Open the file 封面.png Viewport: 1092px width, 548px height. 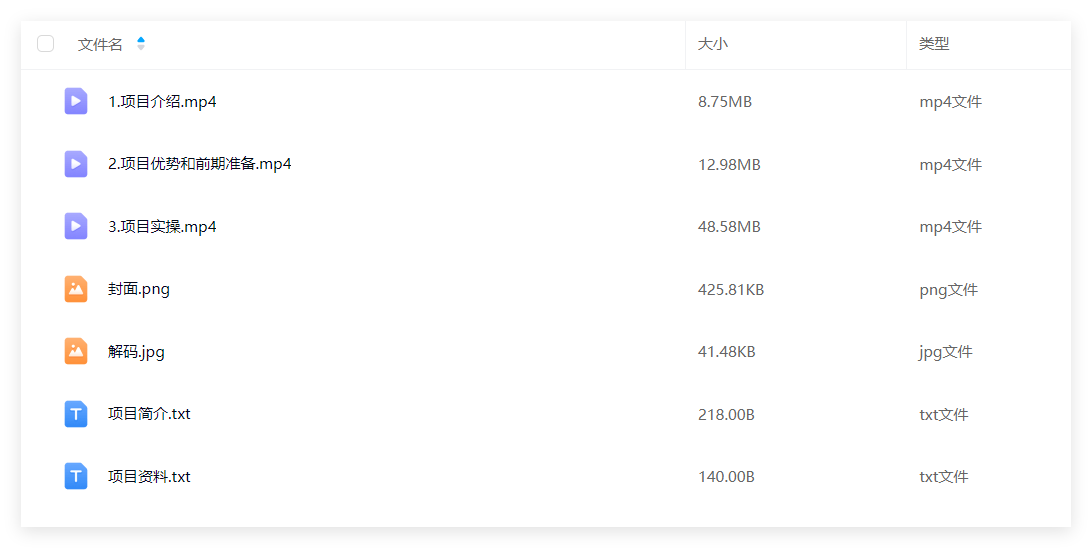pyautogui.click(x=139, y=290)
